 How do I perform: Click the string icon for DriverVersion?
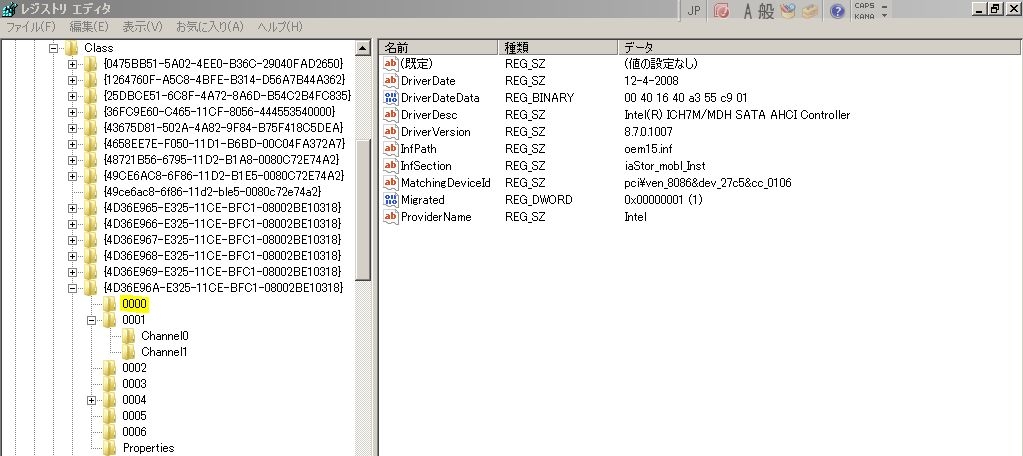(x=390, y=131)
